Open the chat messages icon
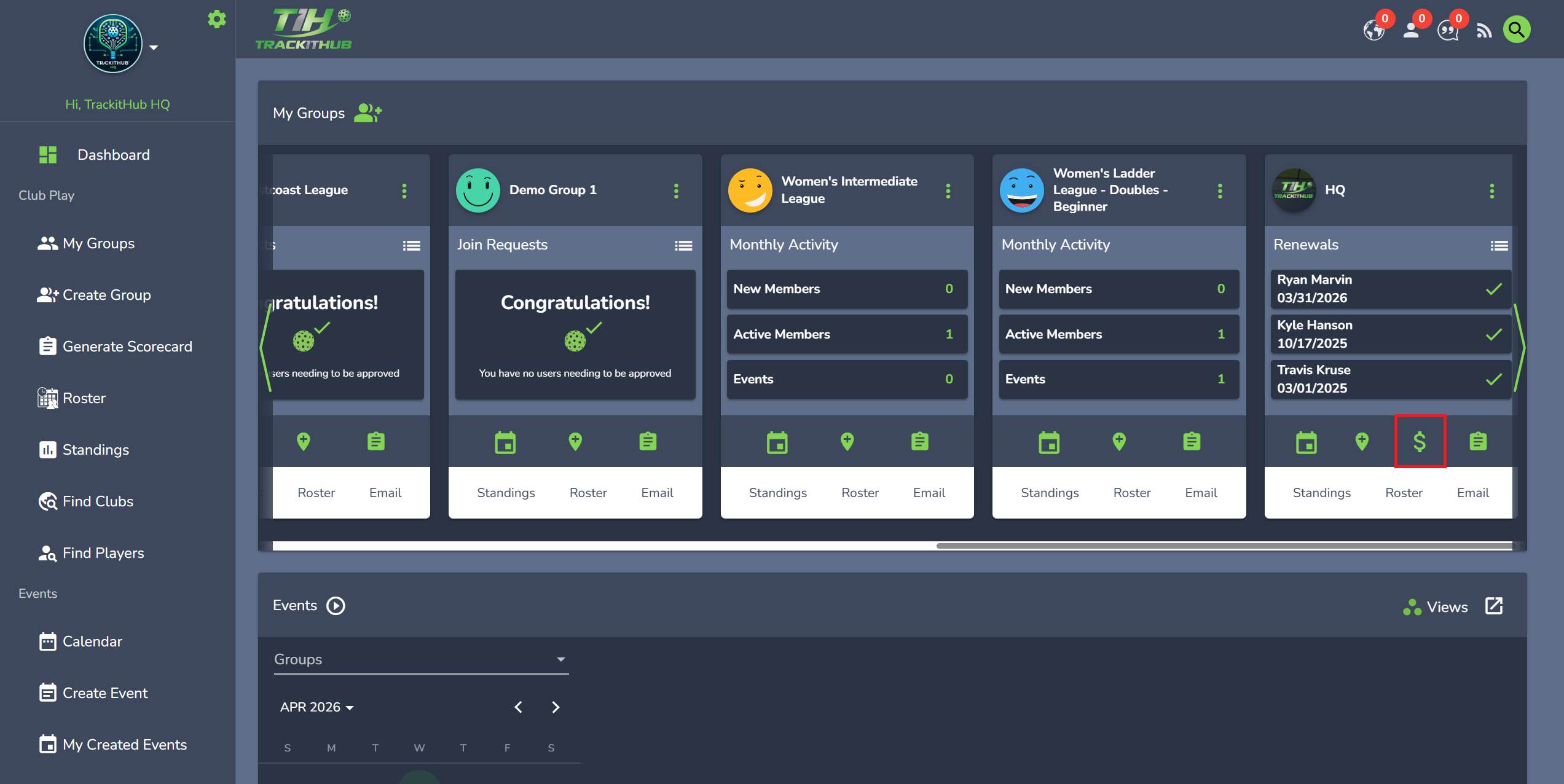The height and width of the screenshot is (784, 1564). coord(1448,31)
